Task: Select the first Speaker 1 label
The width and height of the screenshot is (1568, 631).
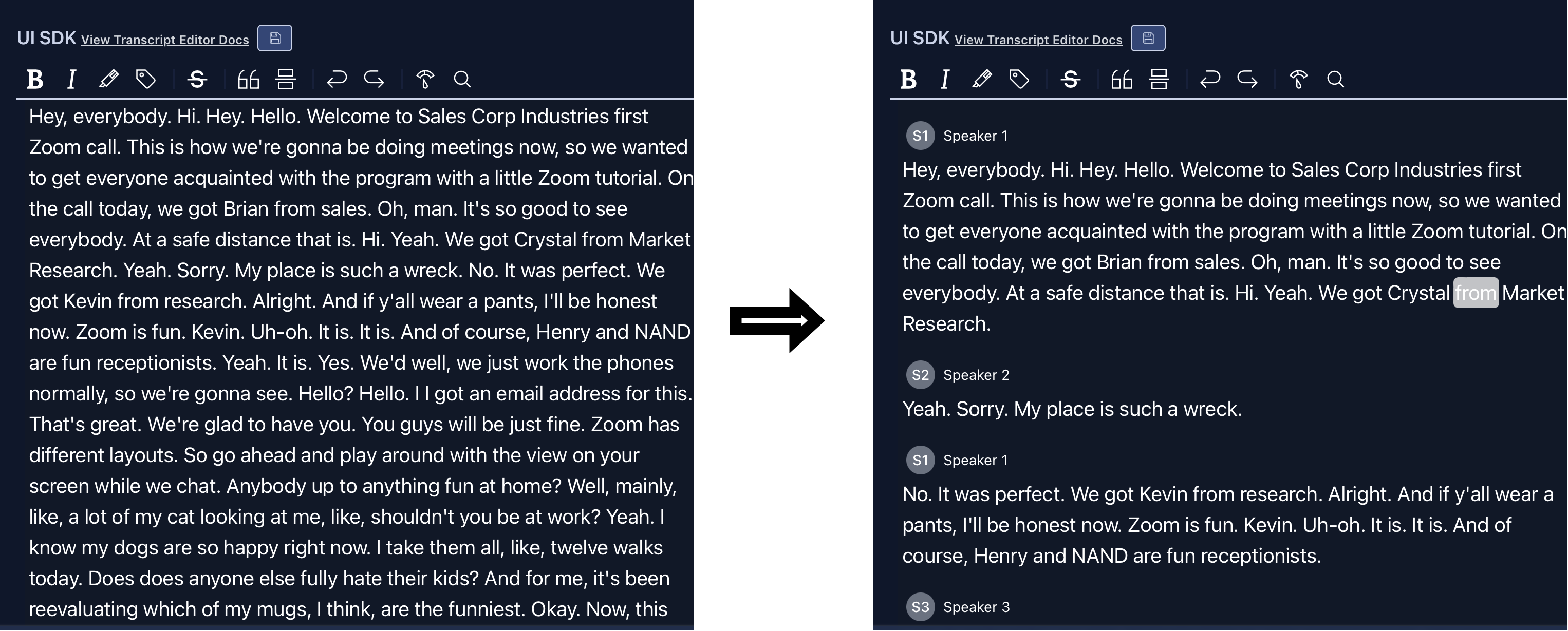Action: click(x=975, y=136)
